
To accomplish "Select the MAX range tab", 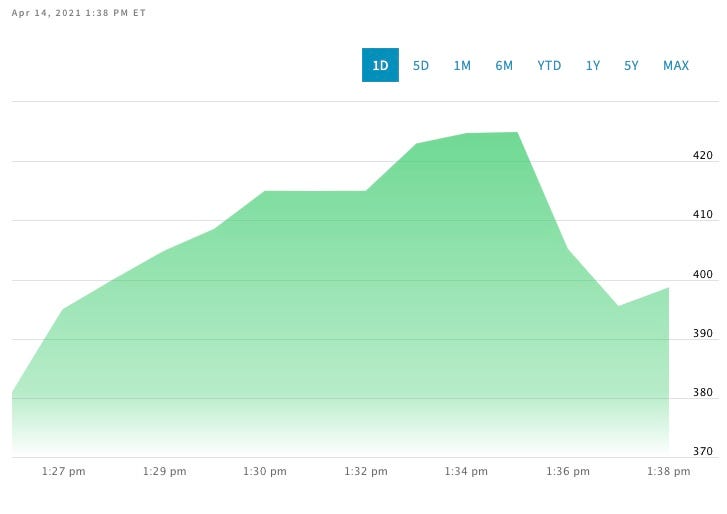I will 676,65.
